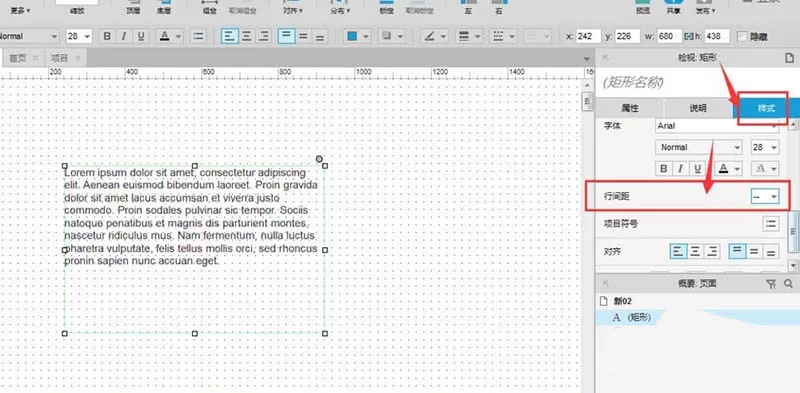Click the 组合 group toolbar button
800x393 pixels.
coord(210,7)
